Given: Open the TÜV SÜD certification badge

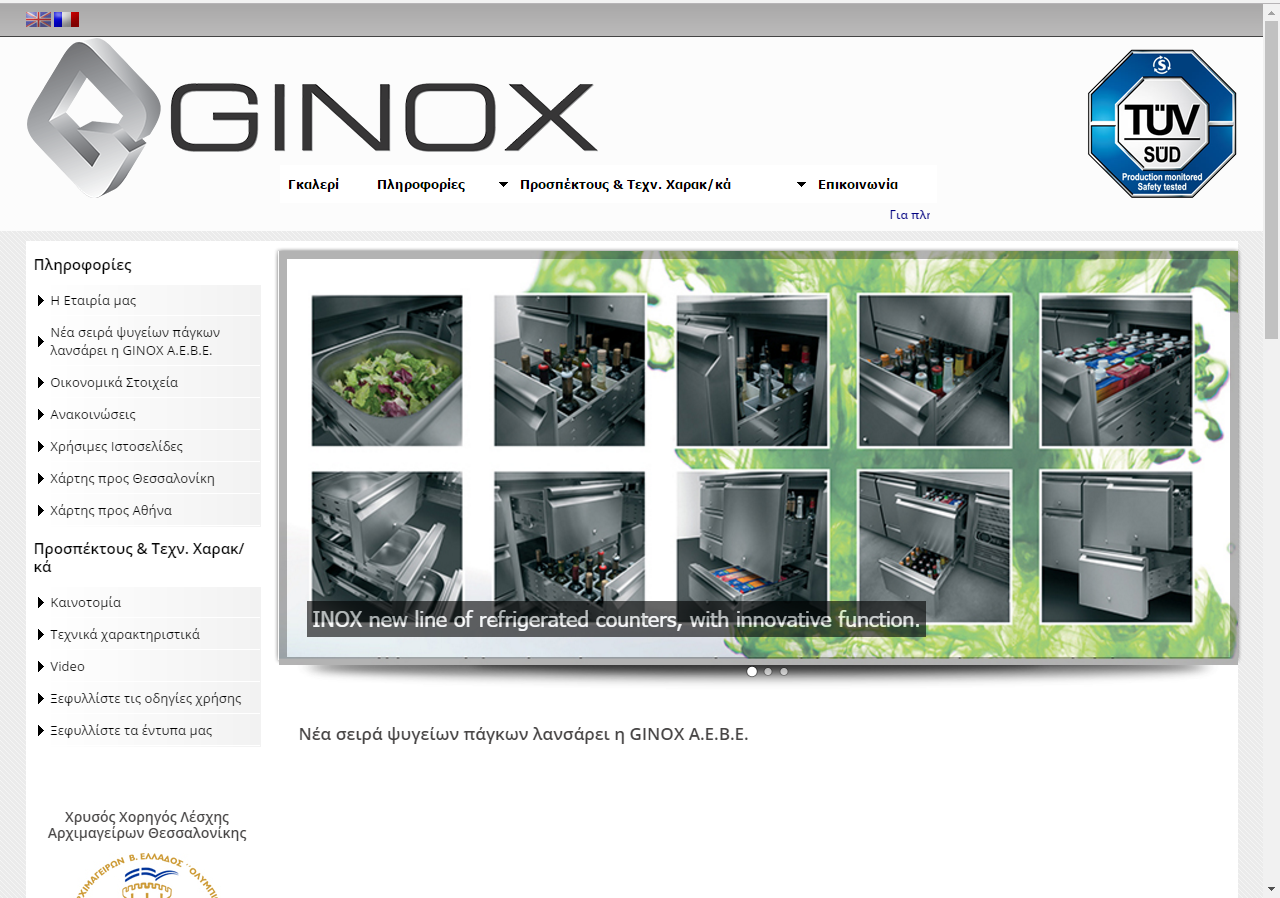Looking at the screenshot, I should (x=1162, y=123).
